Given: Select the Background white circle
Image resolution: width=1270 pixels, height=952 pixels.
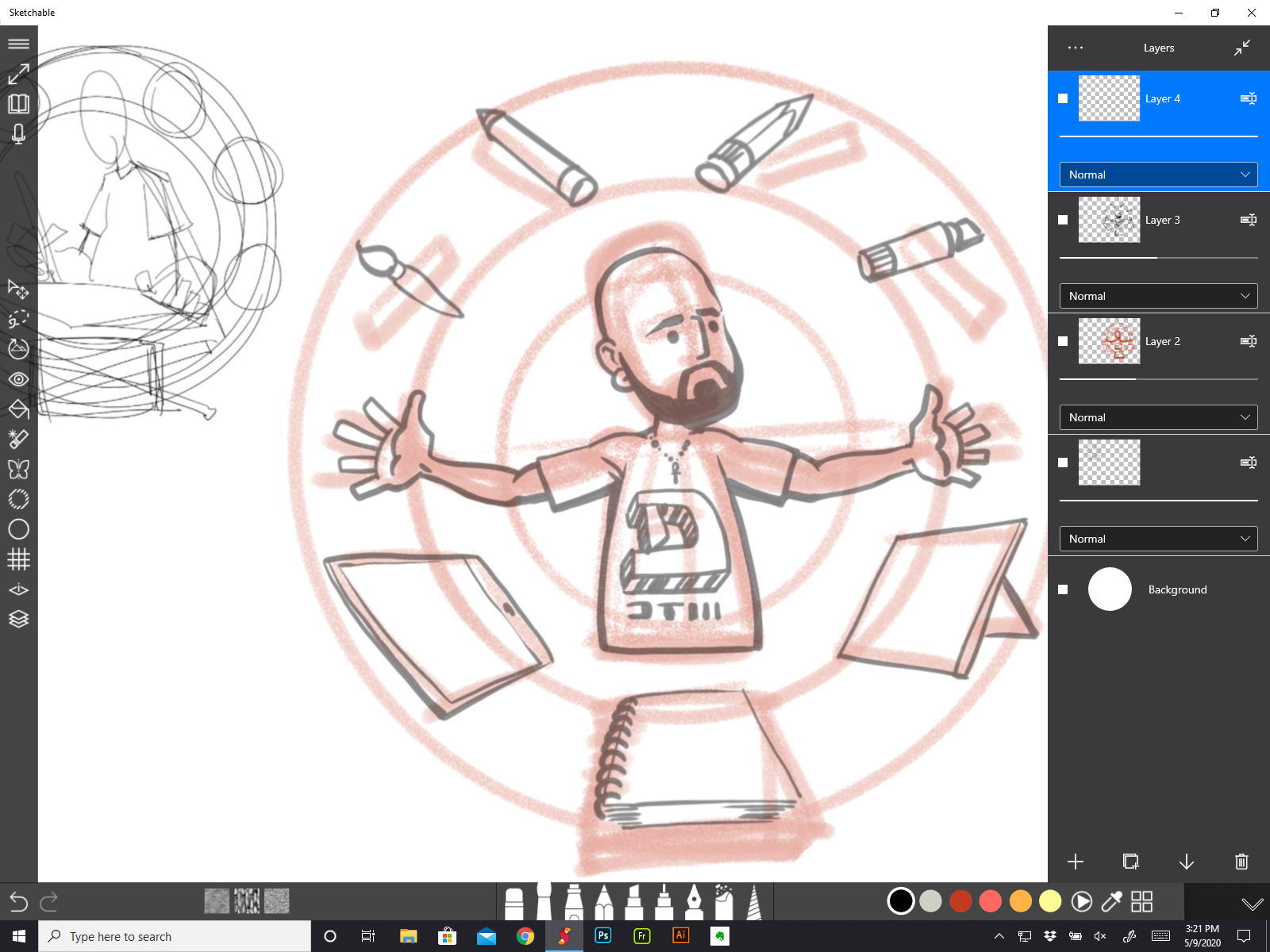Looking at the screenshot, I should click(x=1110, y=589).
